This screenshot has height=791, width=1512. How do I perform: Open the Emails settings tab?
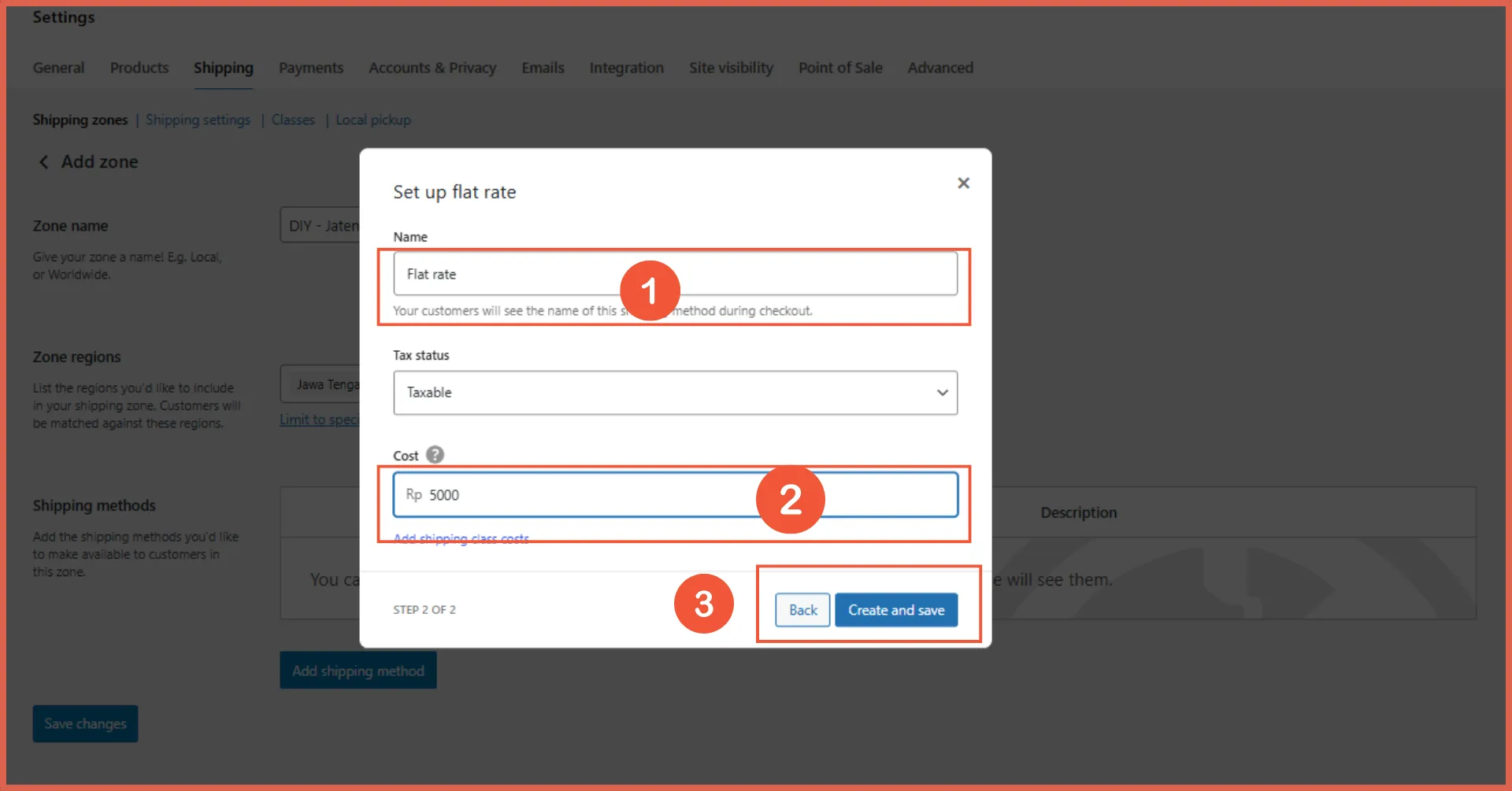tap(543, 68)
